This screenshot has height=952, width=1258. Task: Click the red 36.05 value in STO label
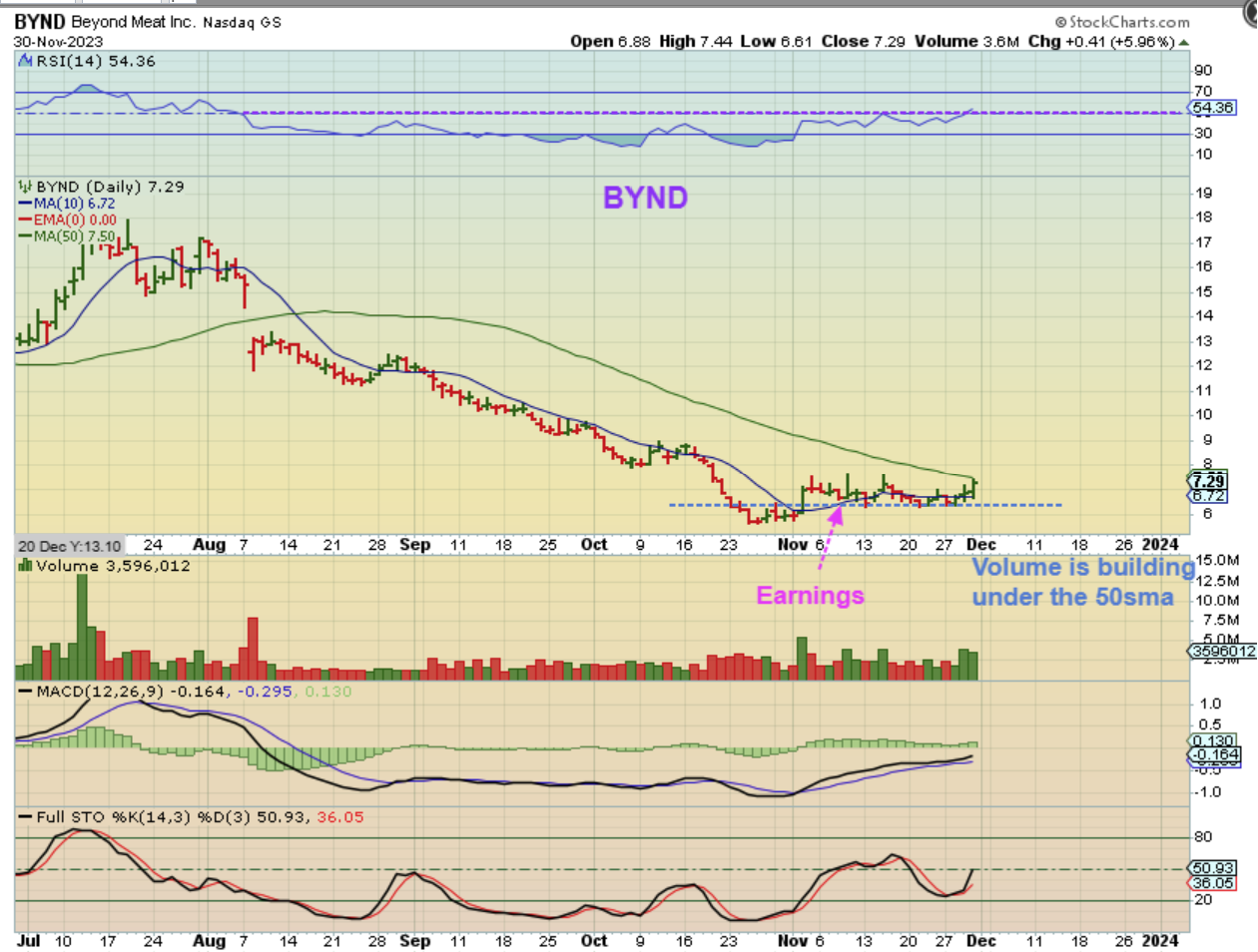point(340,817)
